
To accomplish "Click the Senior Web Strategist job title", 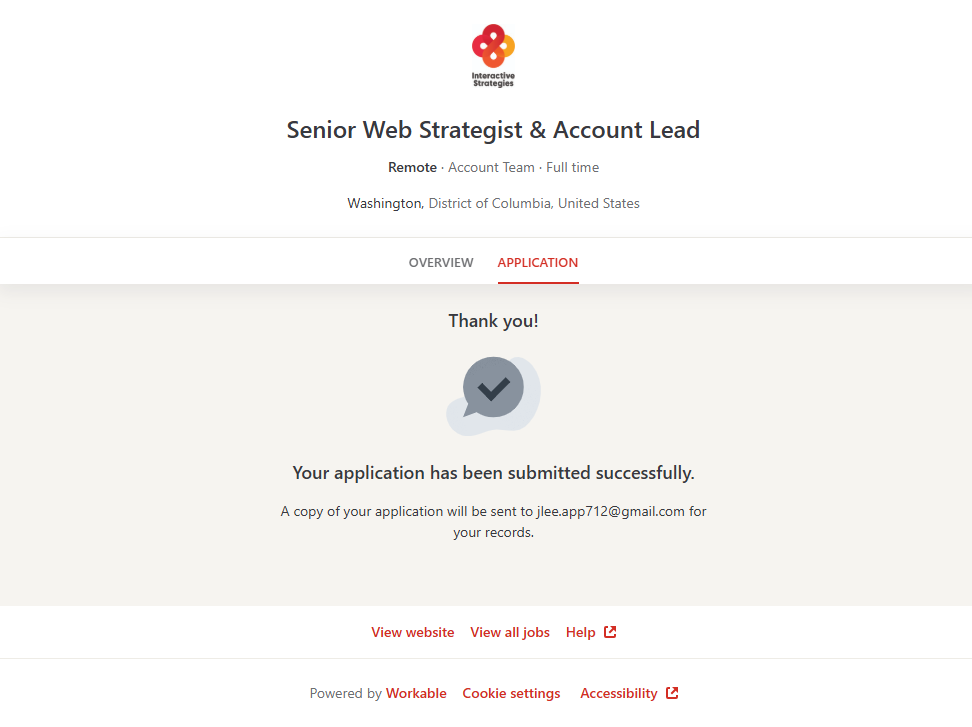I will pyautogui.click(x=493, y=130).
